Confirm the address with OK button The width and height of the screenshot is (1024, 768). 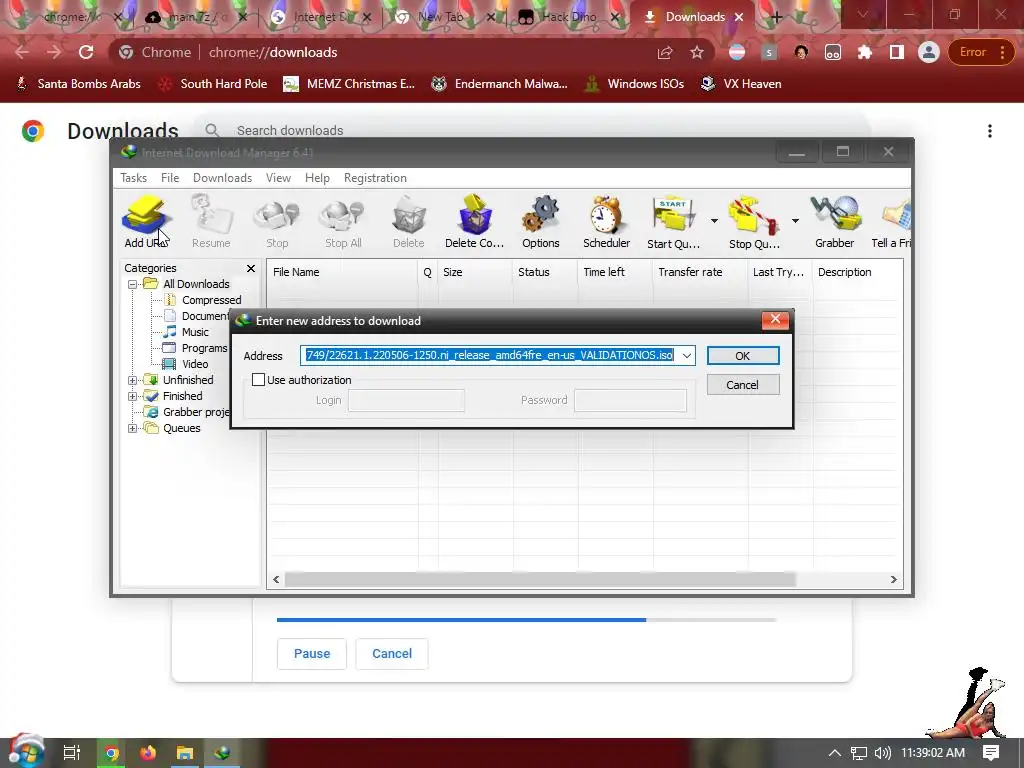click(x=743, y=356)
